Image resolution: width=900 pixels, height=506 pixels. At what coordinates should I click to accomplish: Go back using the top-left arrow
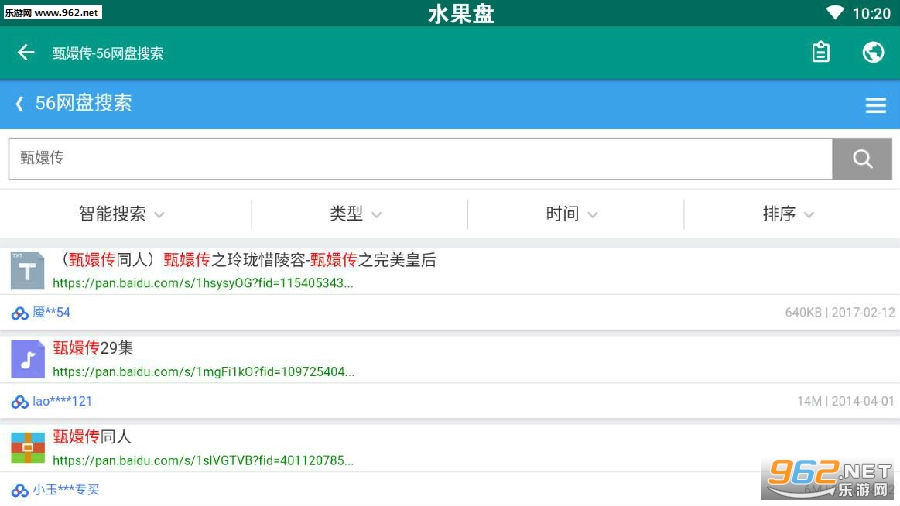click(26, 53)
